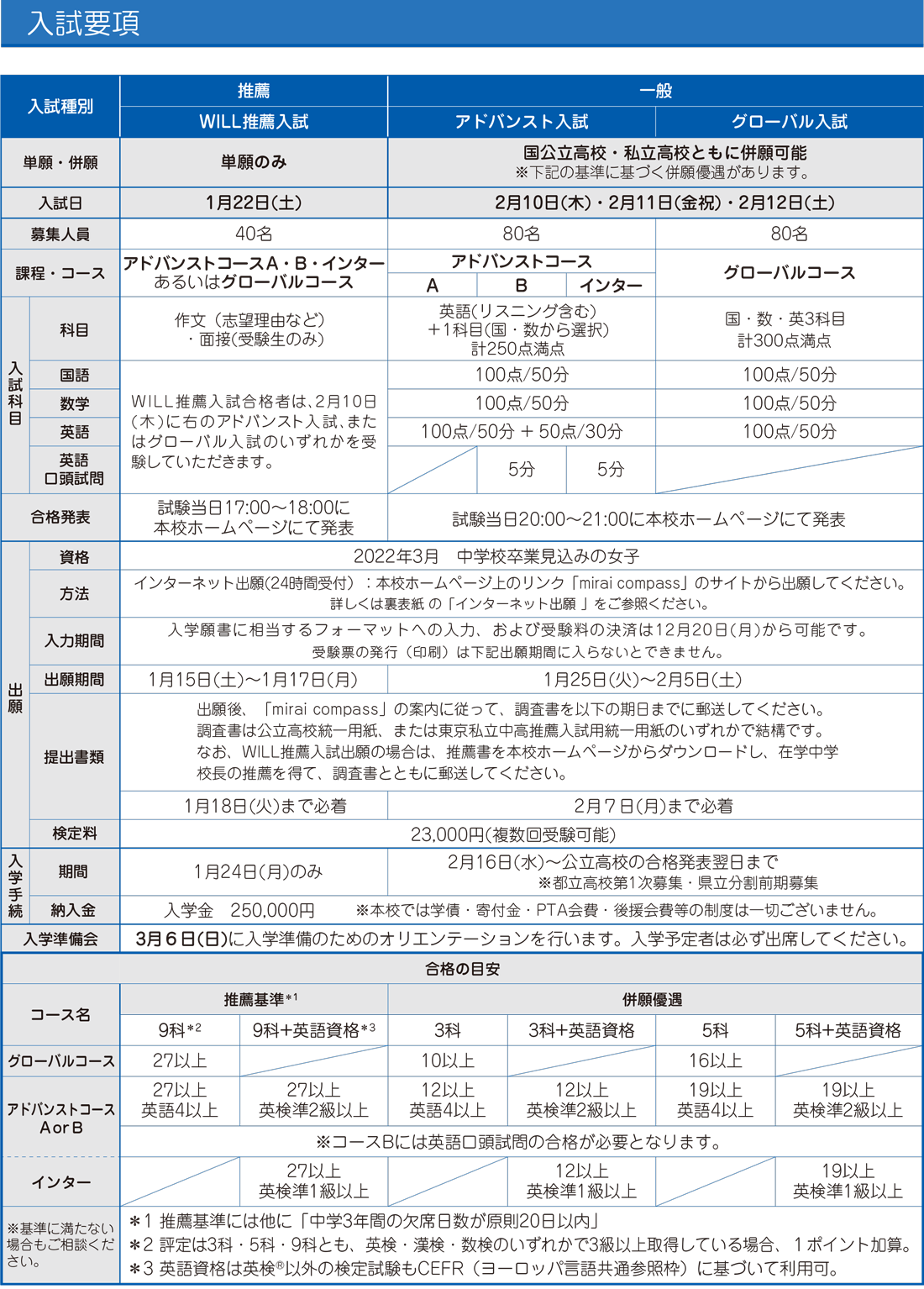The width and height of the screenshot is (924, 1289).
Task: Click 2022年3月 中学校卒業見込みの女子 text
Action: click(x=496, y=556)
